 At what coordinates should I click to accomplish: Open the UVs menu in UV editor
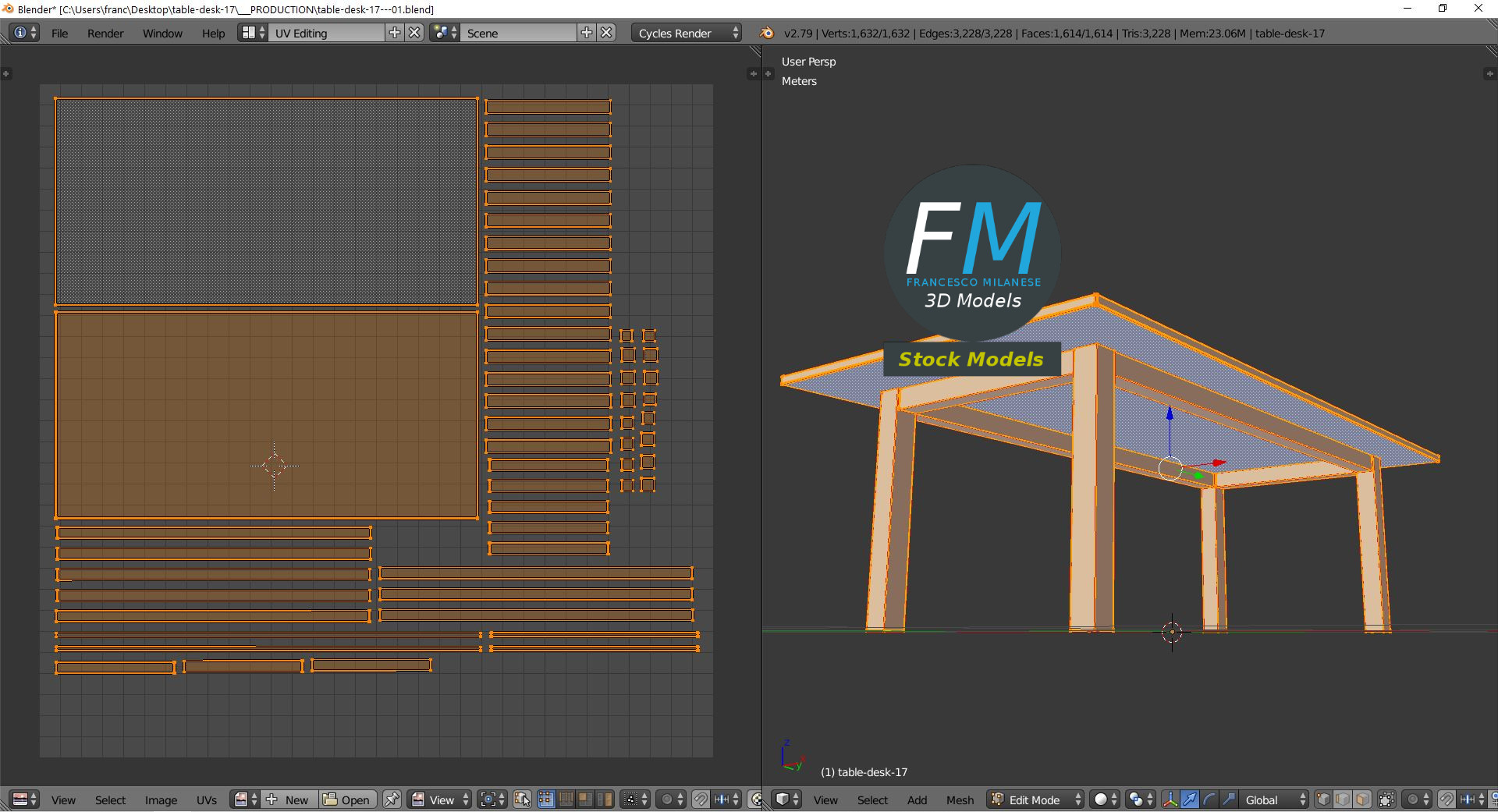point(207,800)
